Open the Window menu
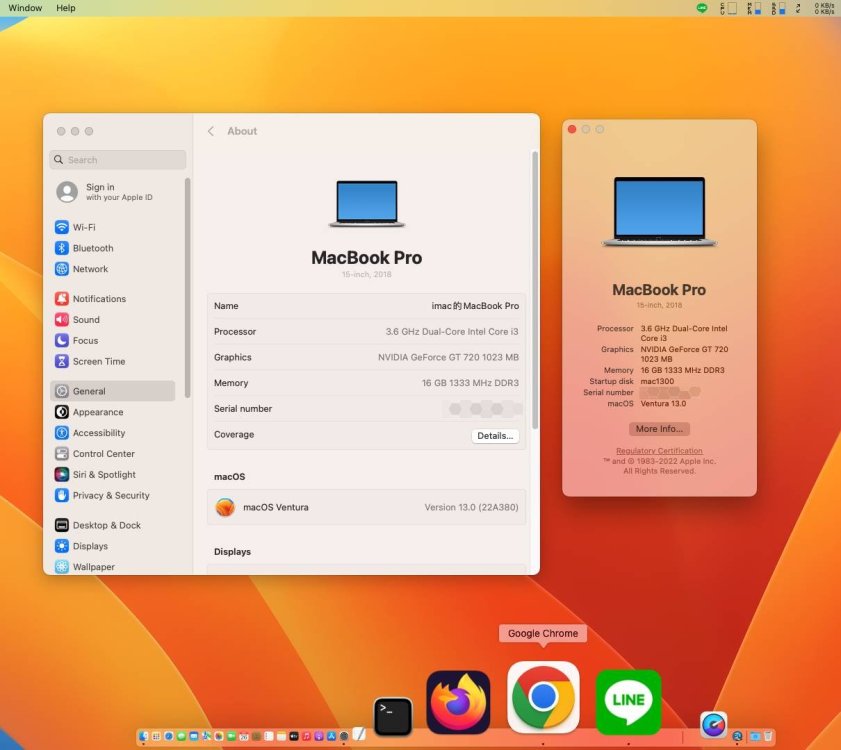The height and width of the screenshot is (750, 841). tap(25, 8)
